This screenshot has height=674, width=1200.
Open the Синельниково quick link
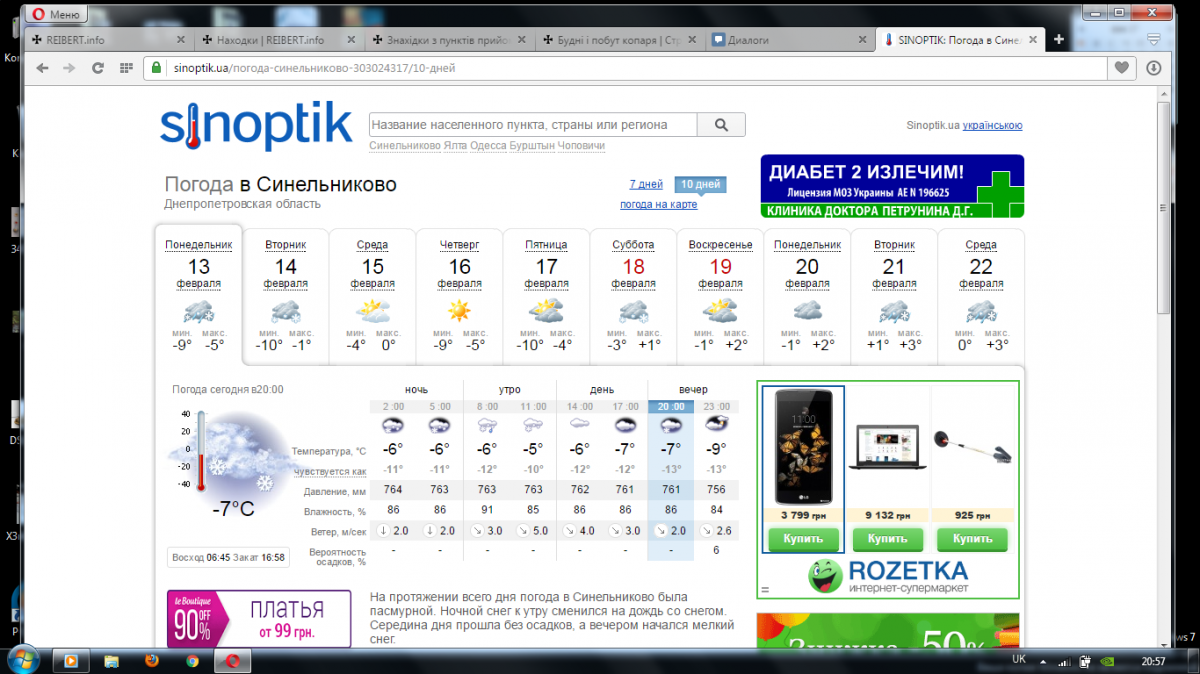click(x=404, y=146)
